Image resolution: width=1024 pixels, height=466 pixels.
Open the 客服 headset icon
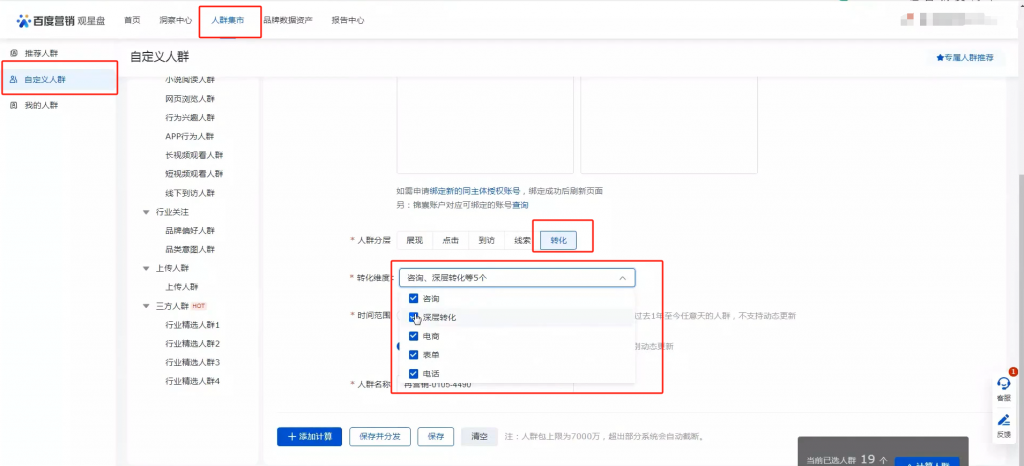tap(1004, 384)
